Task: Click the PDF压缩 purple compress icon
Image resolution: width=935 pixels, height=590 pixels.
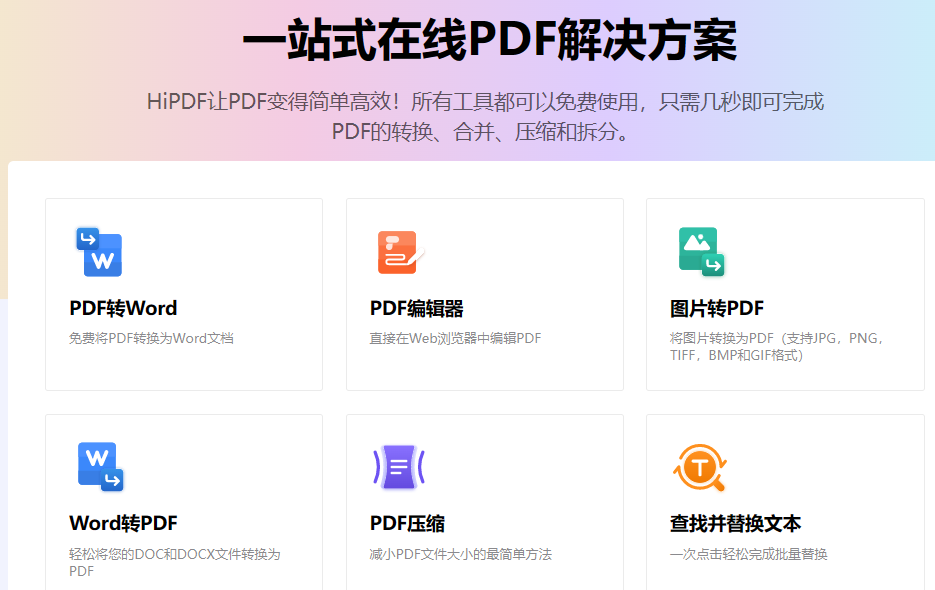Action: (x=397, y=466)
